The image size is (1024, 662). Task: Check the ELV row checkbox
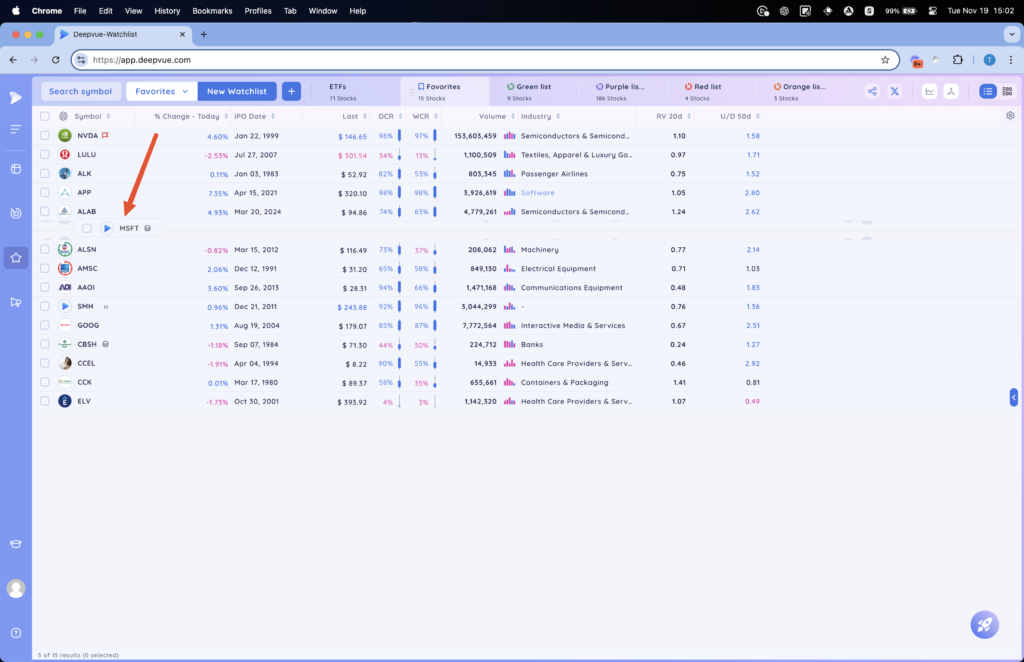44,401
